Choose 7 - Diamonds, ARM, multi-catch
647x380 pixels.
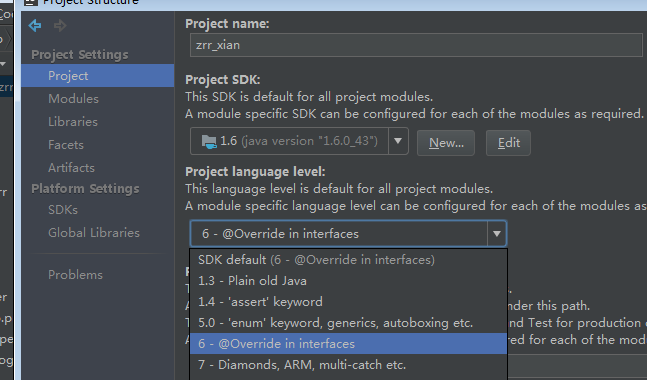tap(348, 365)
